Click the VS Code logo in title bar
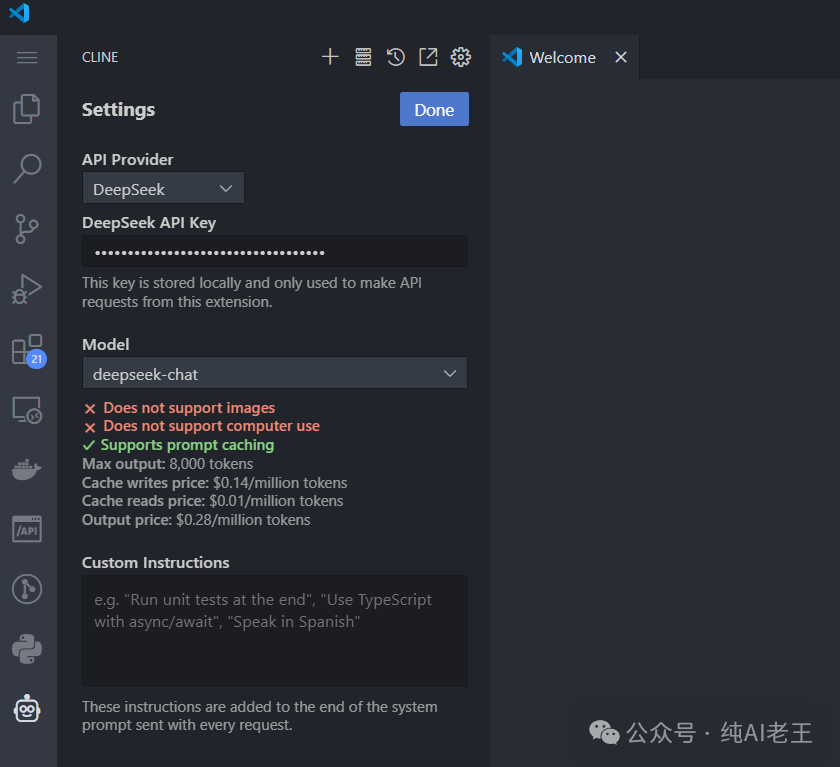 [19, 13]
